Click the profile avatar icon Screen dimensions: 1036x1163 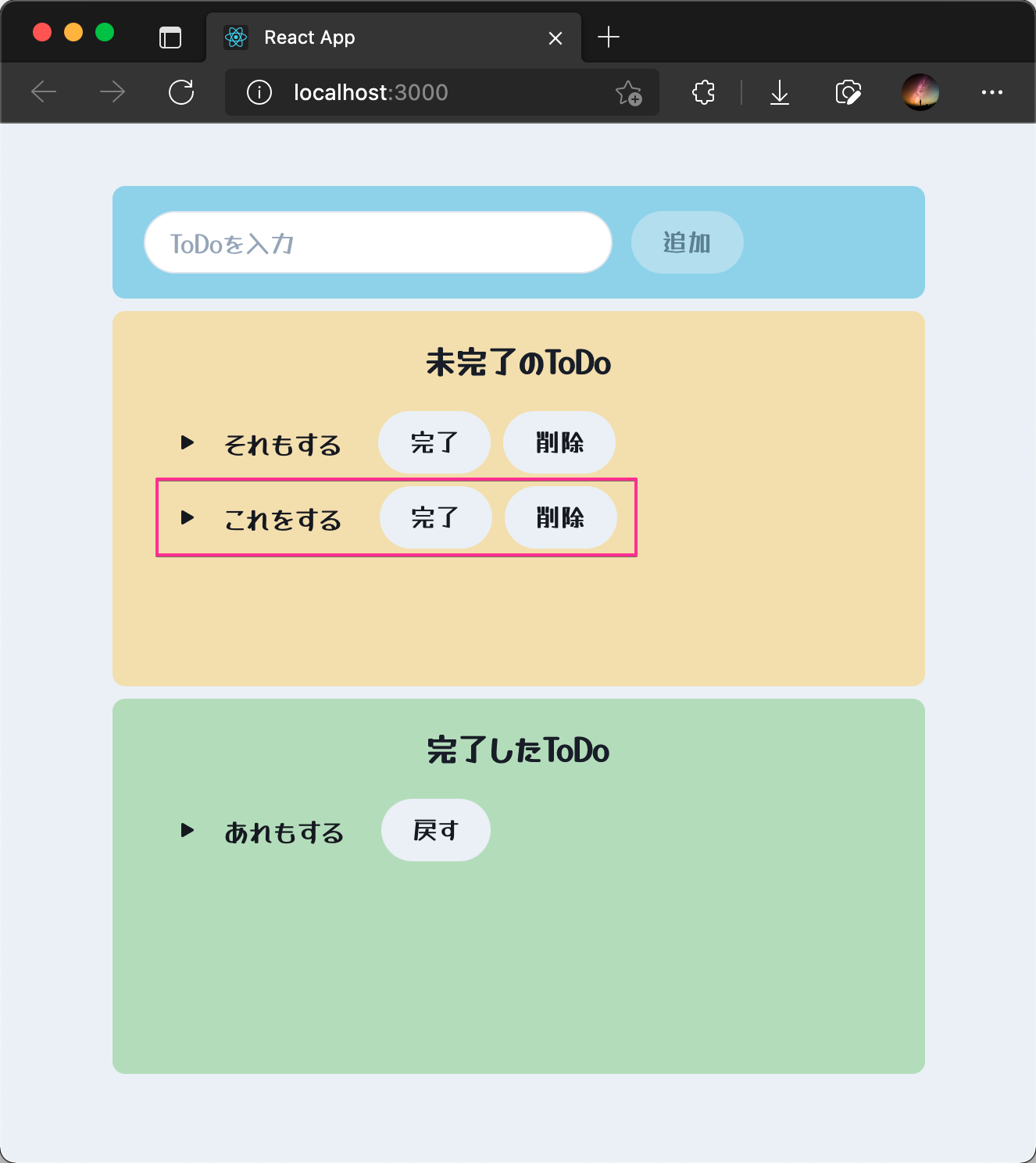pyautogui.click(x=920, y=92)
